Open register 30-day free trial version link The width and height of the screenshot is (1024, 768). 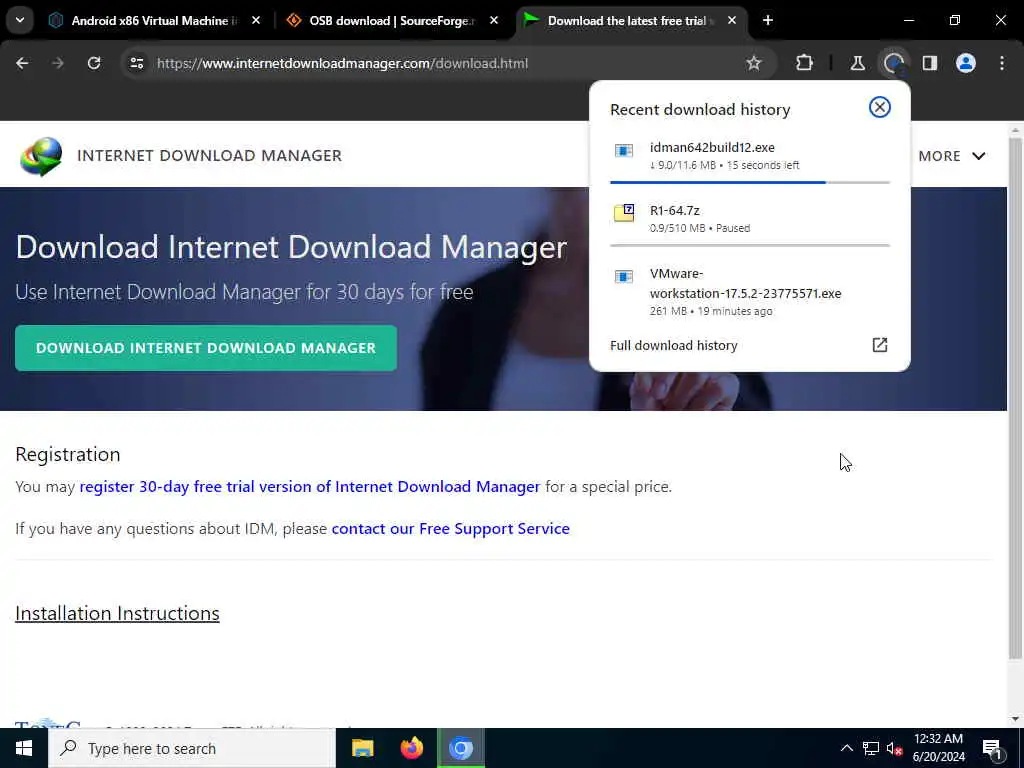(310, 487)
